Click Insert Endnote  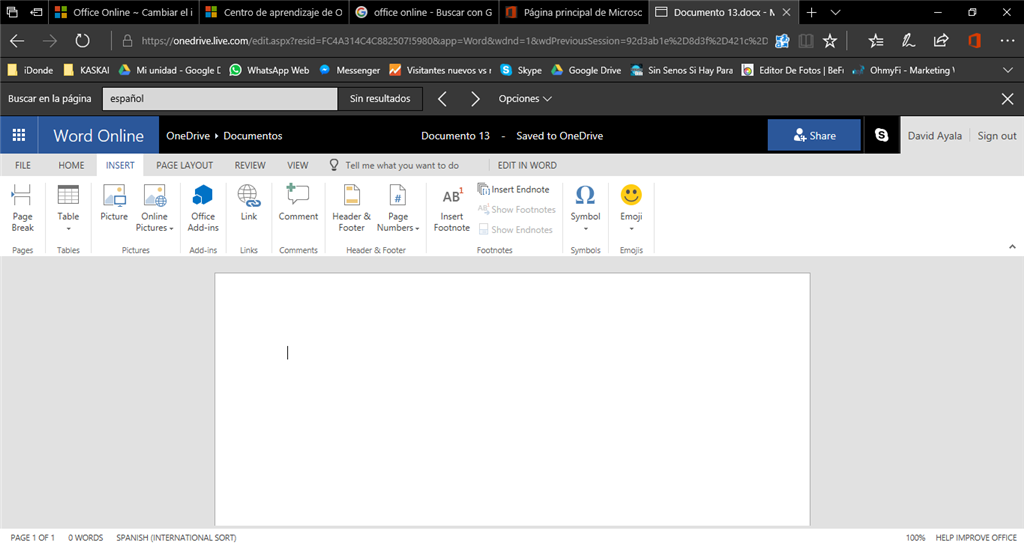tap(513, 189)
